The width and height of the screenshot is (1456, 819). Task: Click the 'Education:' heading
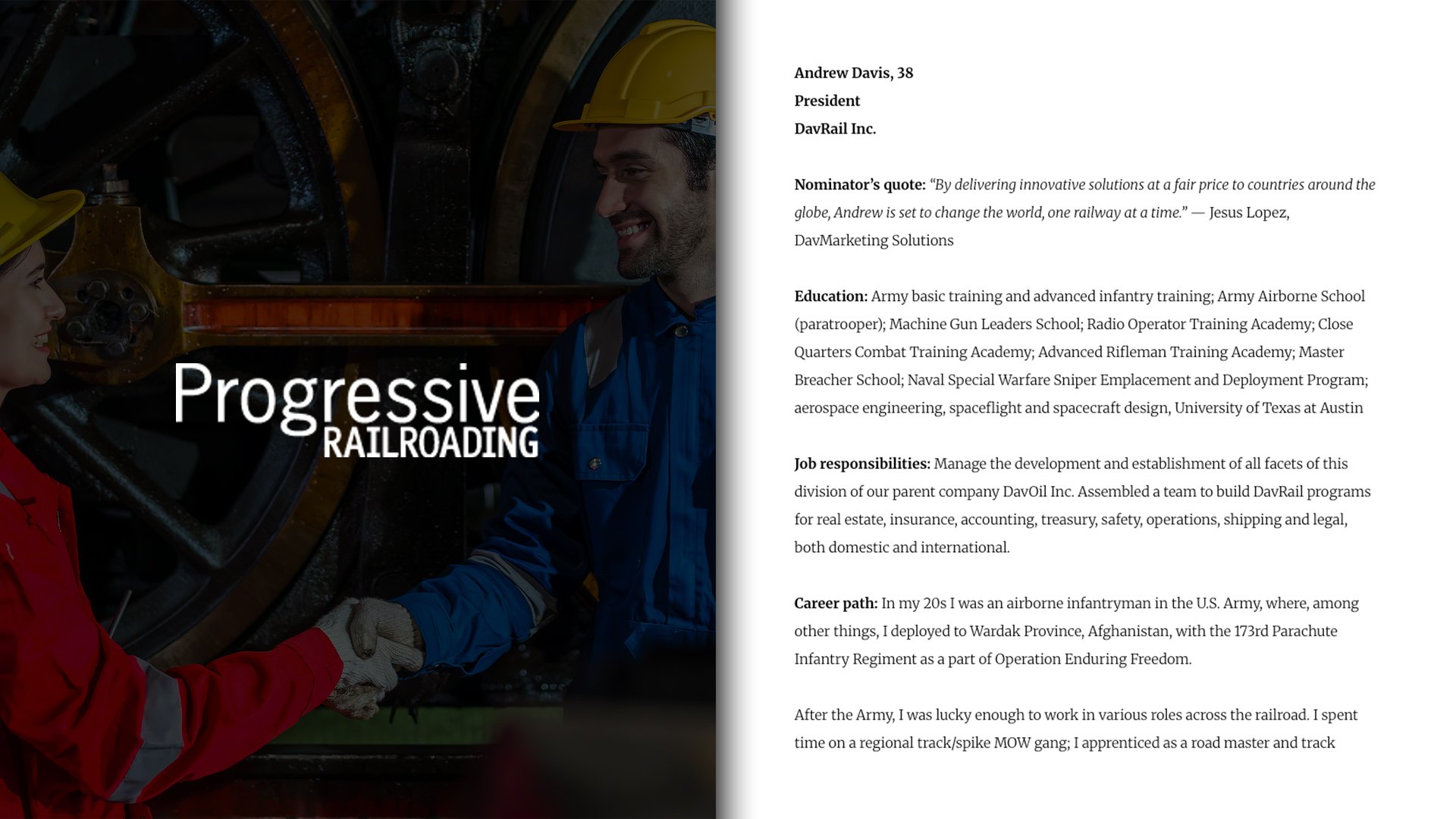tap(830, 297)
